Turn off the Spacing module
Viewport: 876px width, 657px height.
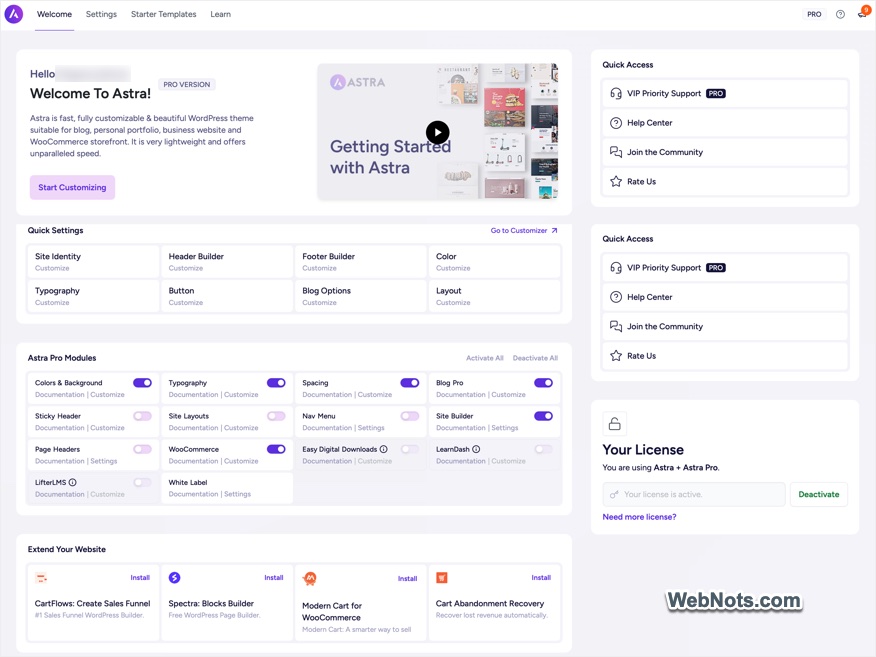point(410,383)
